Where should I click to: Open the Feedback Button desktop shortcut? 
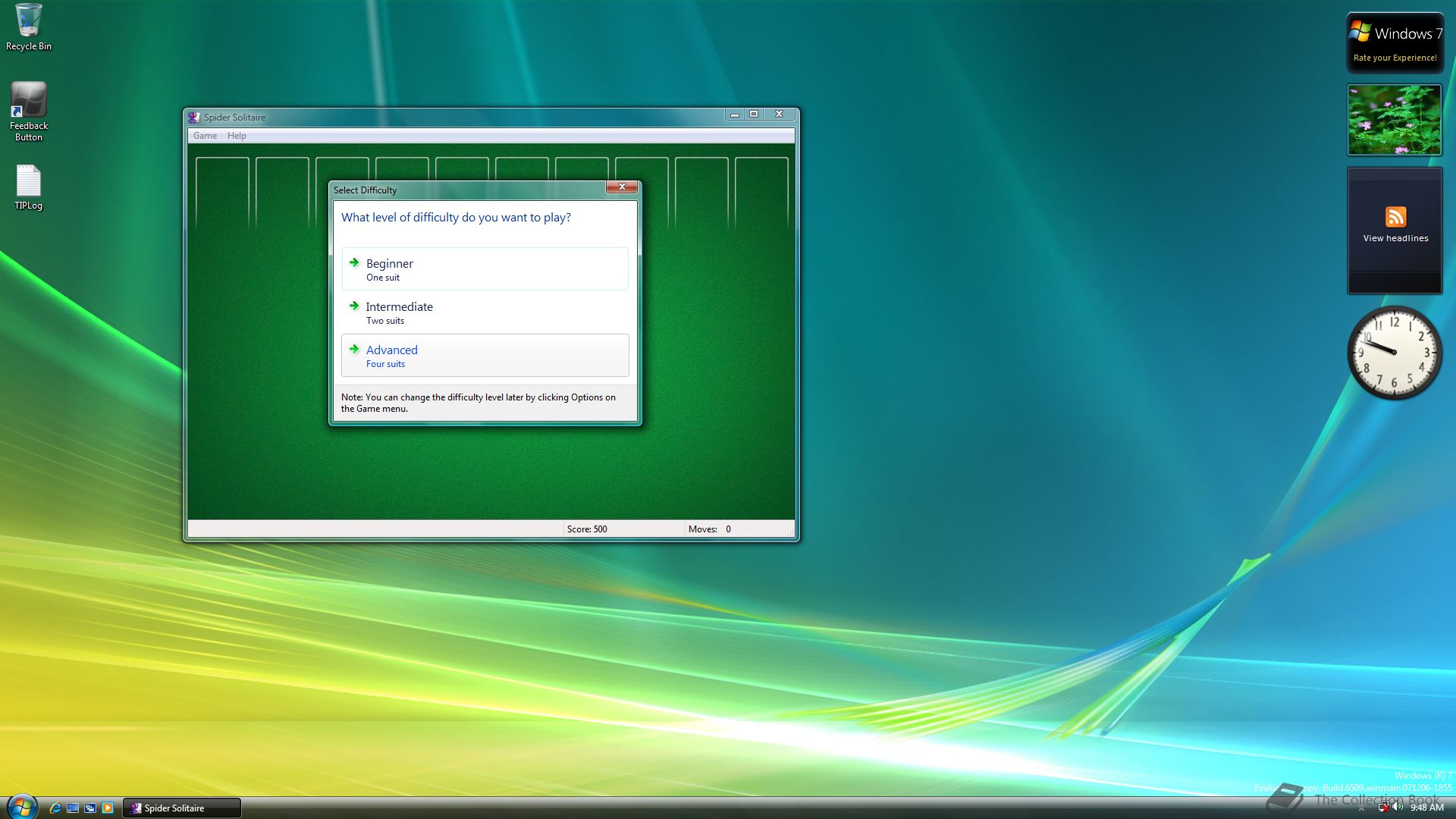(x=28, y=112)
